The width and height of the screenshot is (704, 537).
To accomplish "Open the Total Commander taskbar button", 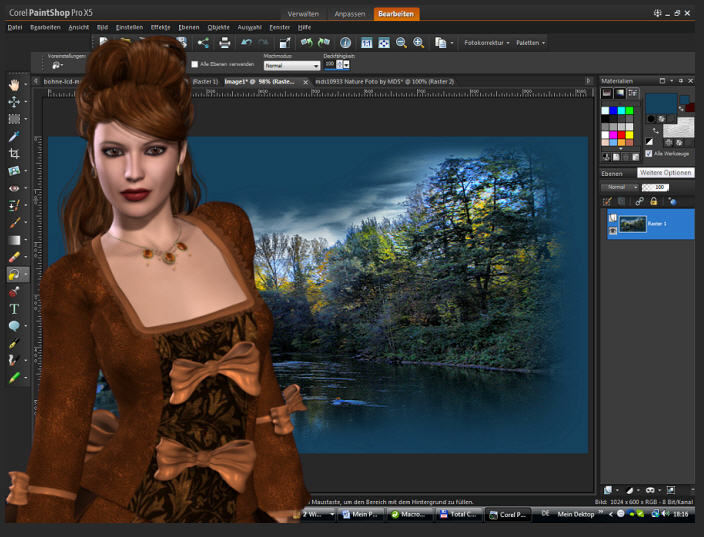I will [458, 514].
